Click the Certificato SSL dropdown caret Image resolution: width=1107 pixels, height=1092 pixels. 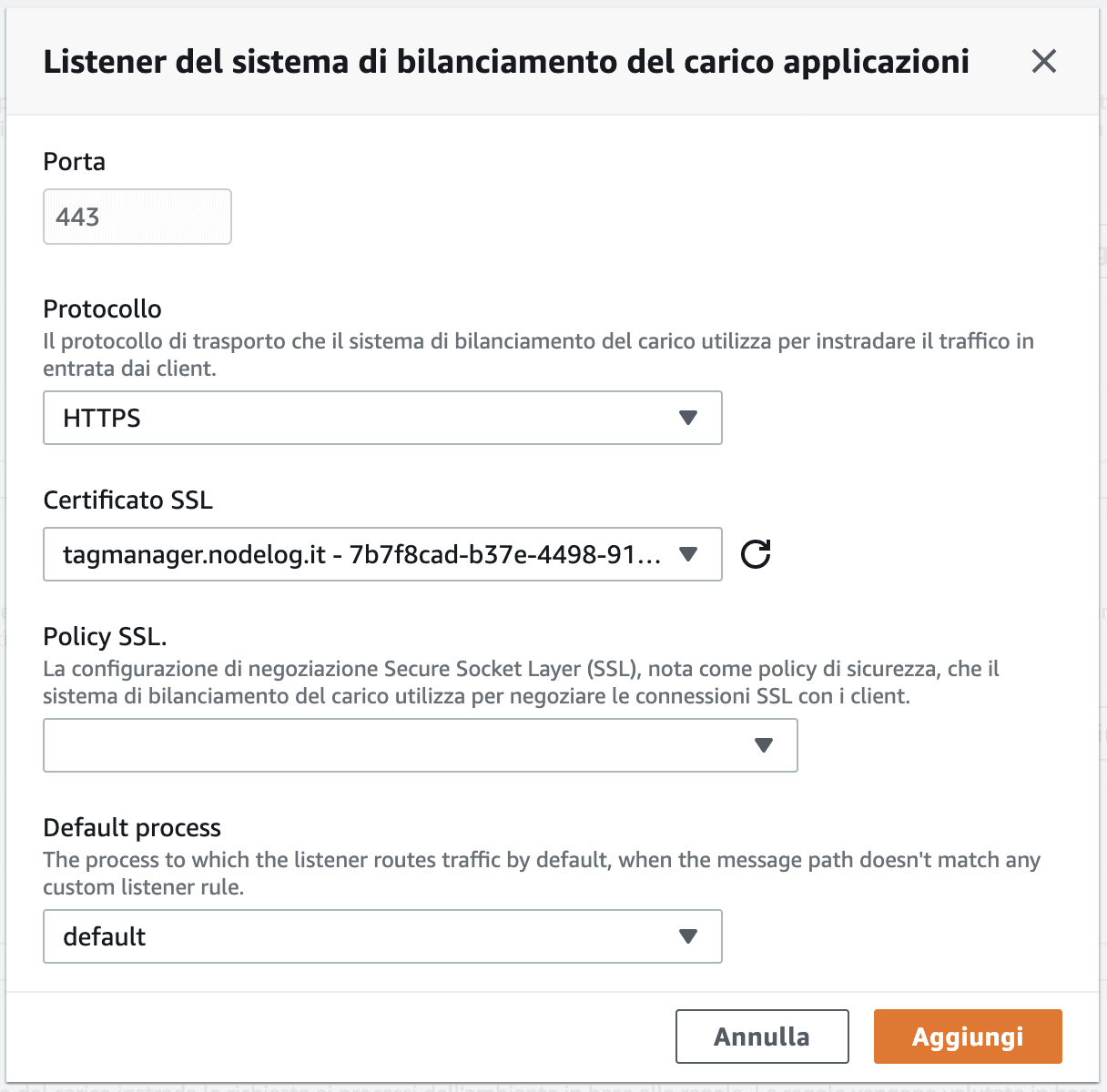(688, 554)
